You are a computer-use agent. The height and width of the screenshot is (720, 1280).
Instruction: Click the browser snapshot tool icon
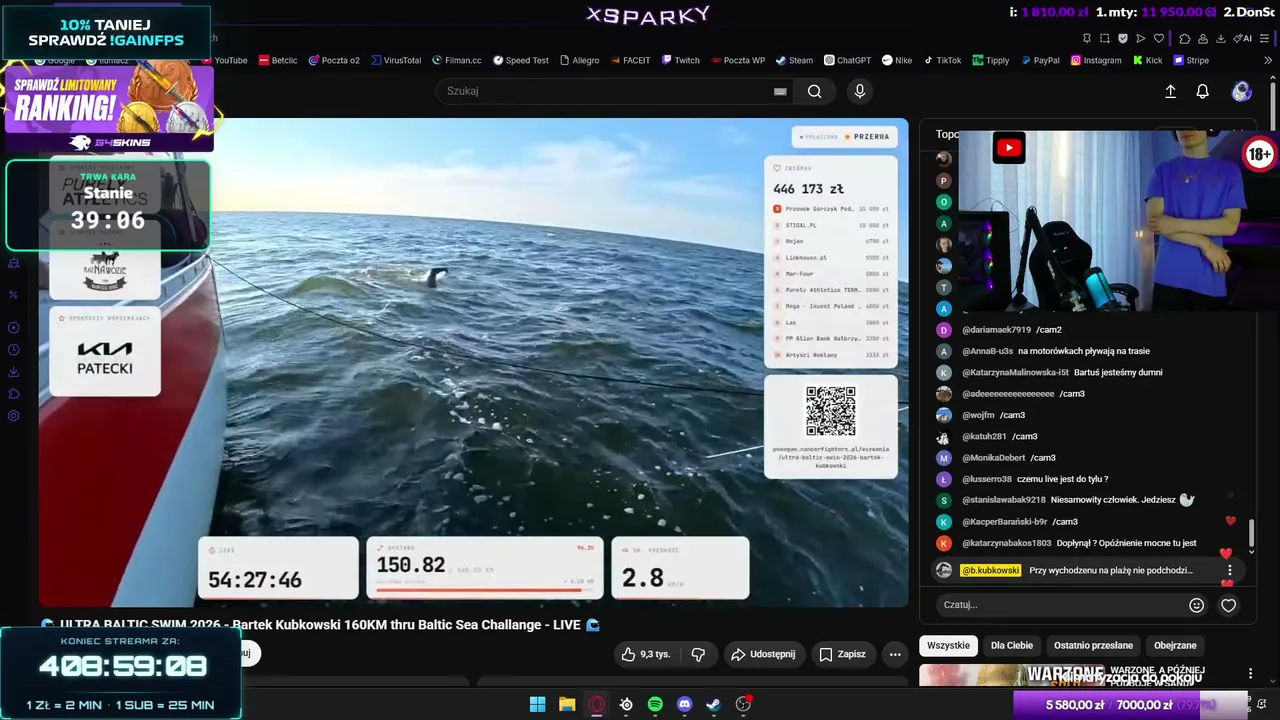[1105, 38]
